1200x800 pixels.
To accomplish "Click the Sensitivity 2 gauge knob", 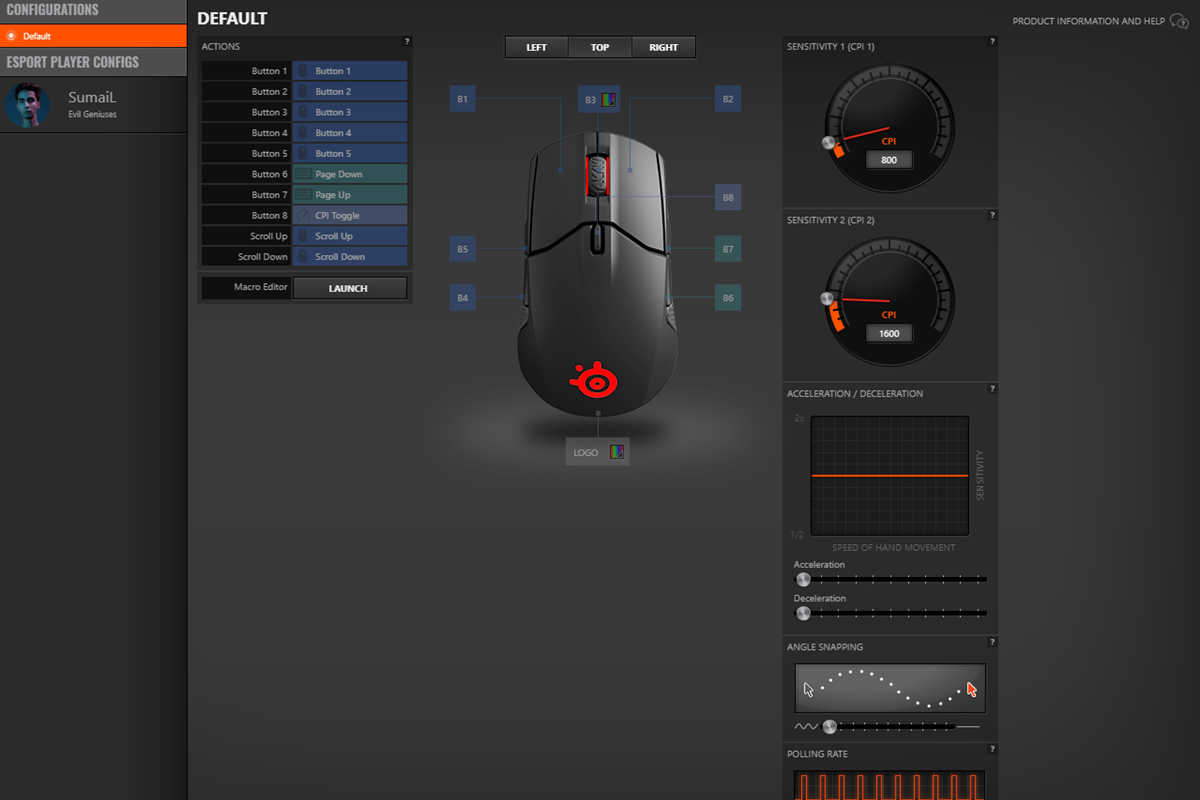I will tap(827, 298).
